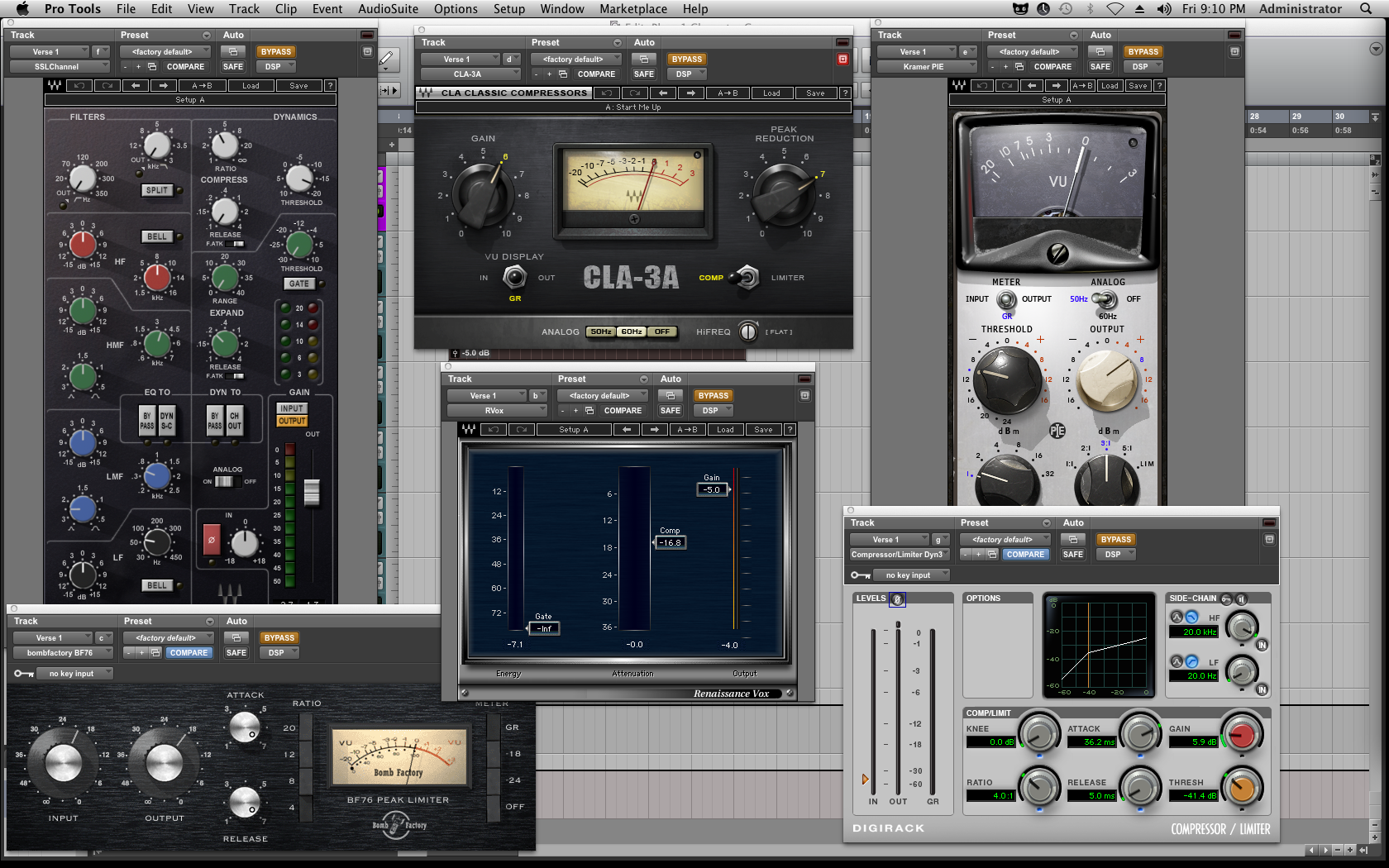
Task: Click preset copy icon beside COMPARE in RVox window
Action: click(x=589, y=410)
